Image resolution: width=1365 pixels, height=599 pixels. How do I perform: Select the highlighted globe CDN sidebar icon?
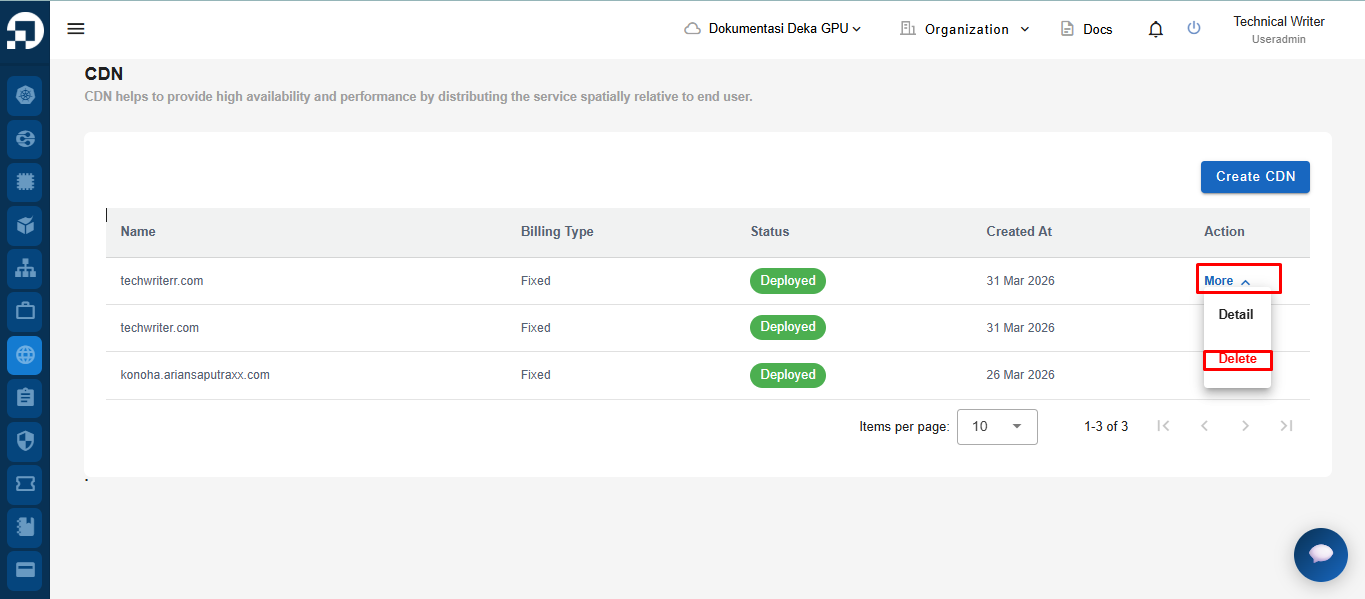pyautogui.click(x=25, y=354)
